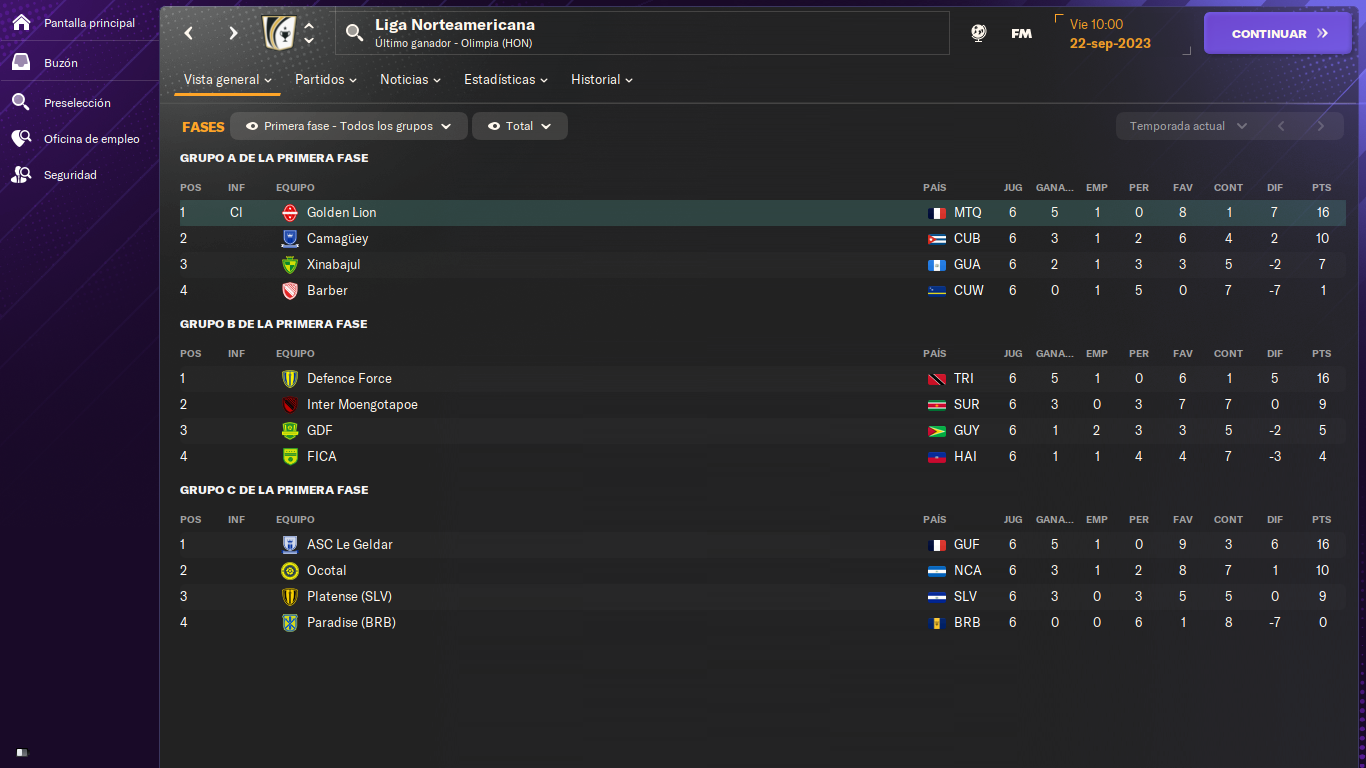
Task: Open Preselección magnifier icon in sidebar
Action: (21, 102)
